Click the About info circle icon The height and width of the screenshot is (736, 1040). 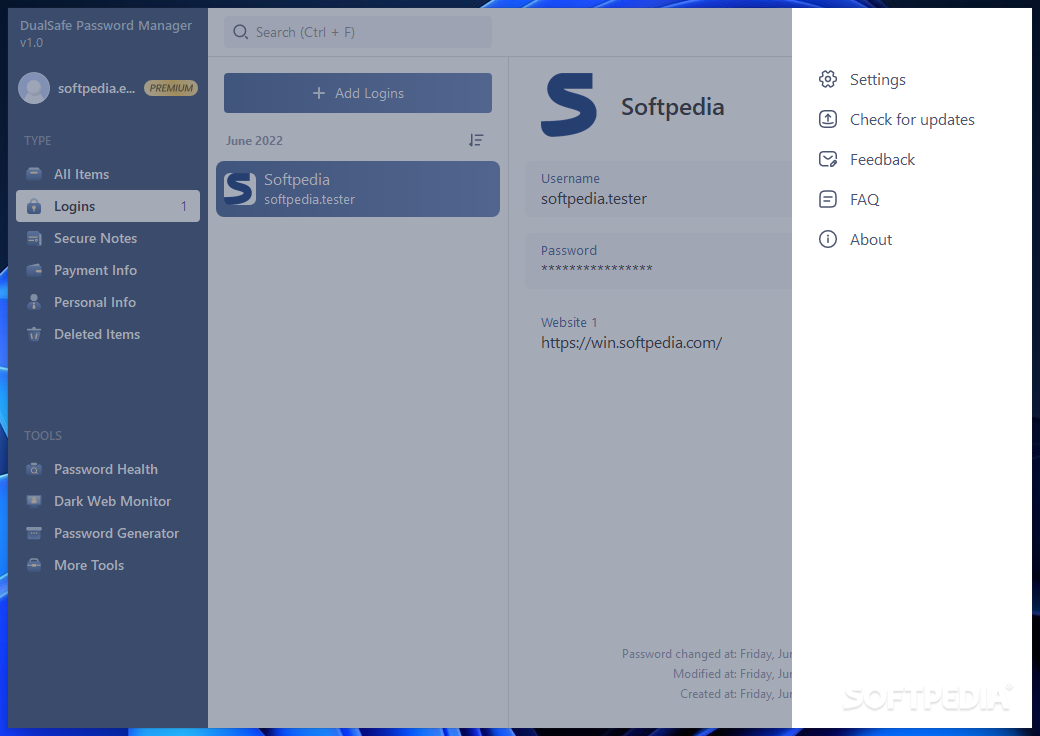tap(828, 239)
